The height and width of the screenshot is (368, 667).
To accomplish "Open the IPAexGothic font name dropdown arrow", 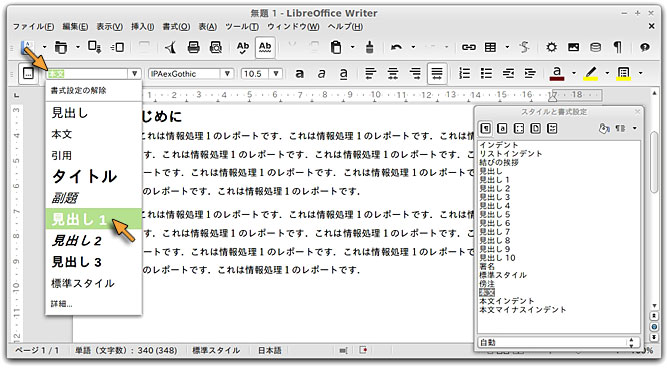I will tap(227, 74).
